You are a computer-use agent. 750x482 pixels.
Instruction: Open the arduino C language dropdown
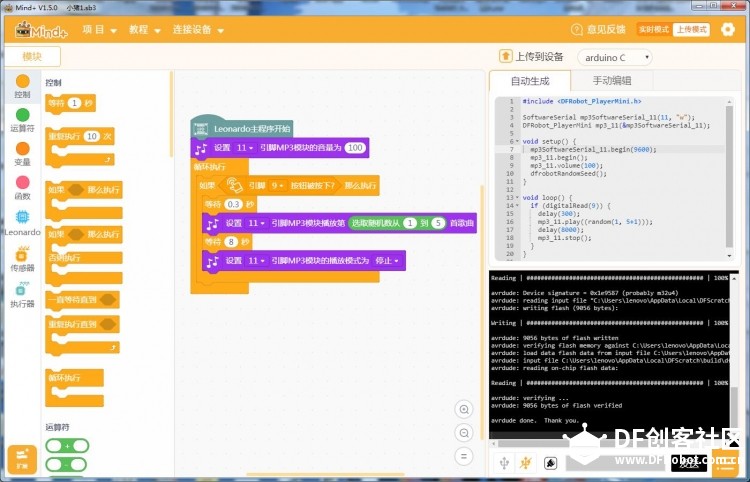[615, 58]
